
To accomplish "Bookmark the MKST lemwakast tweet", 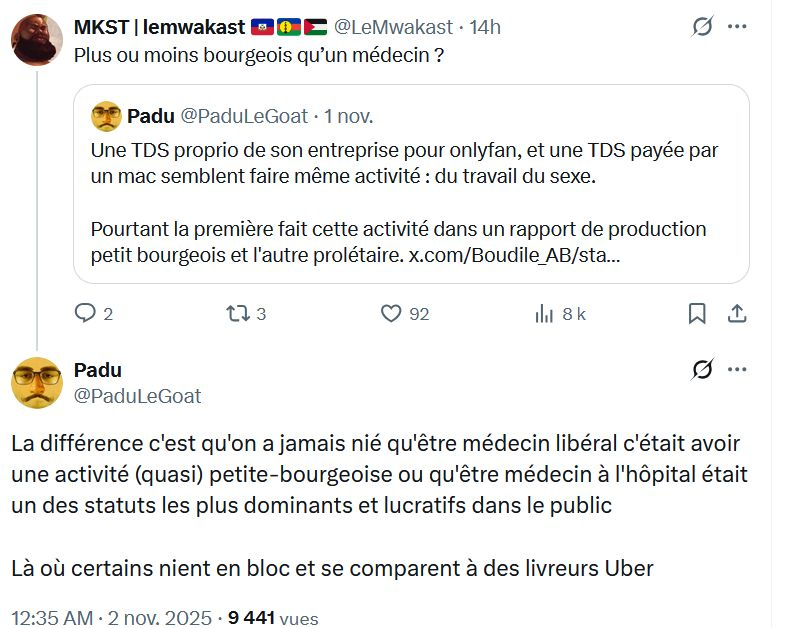I will 697,313.
